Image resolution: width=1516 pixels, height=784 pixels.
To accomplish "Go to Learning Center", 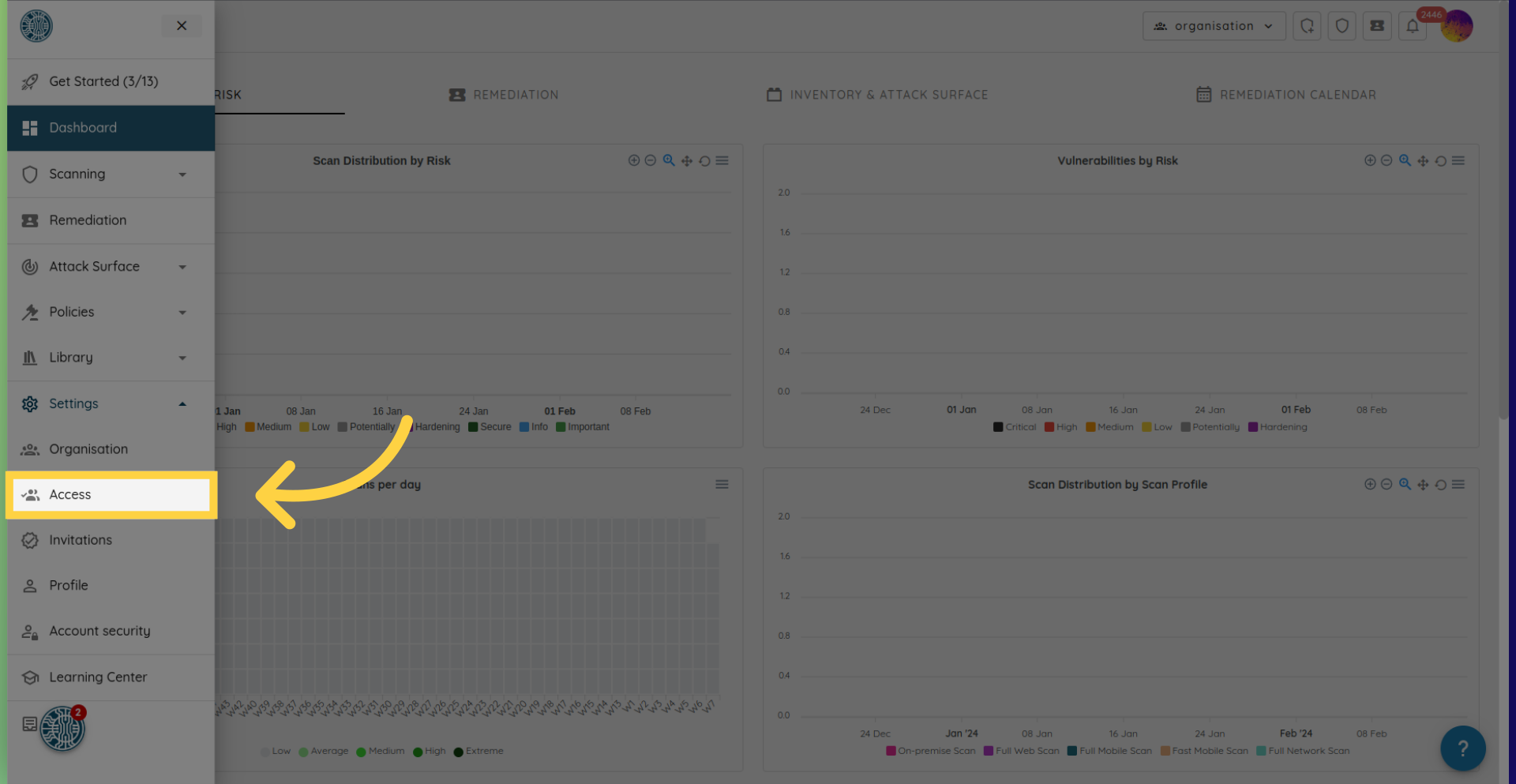I will click(98, 677).
